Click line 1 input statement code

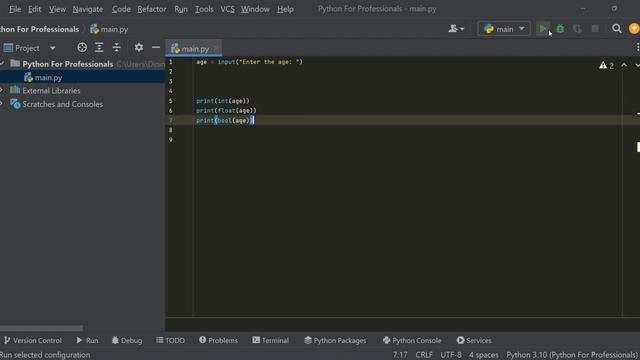249,62
